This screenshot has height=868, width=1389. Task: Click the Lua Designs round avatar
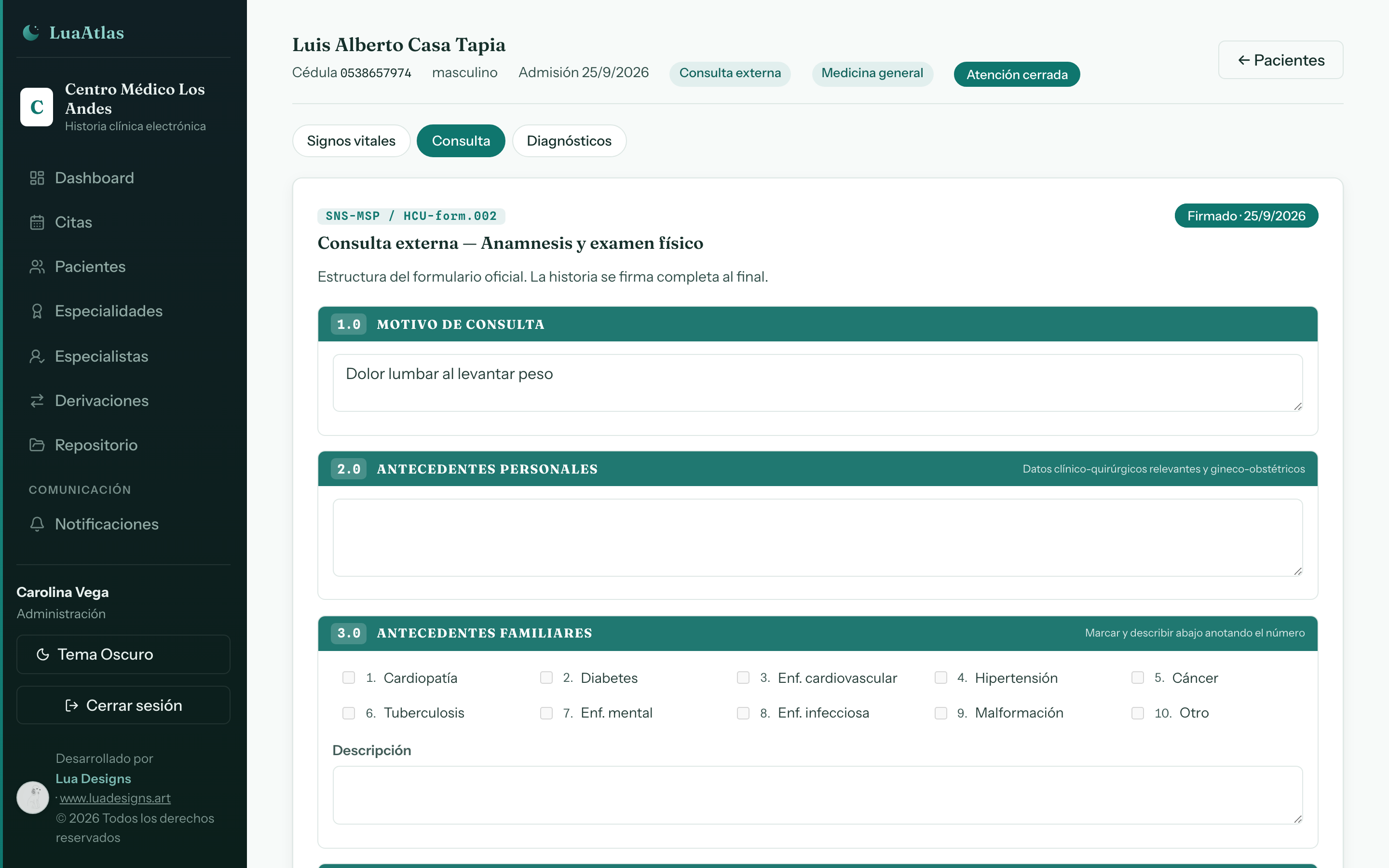33,798
